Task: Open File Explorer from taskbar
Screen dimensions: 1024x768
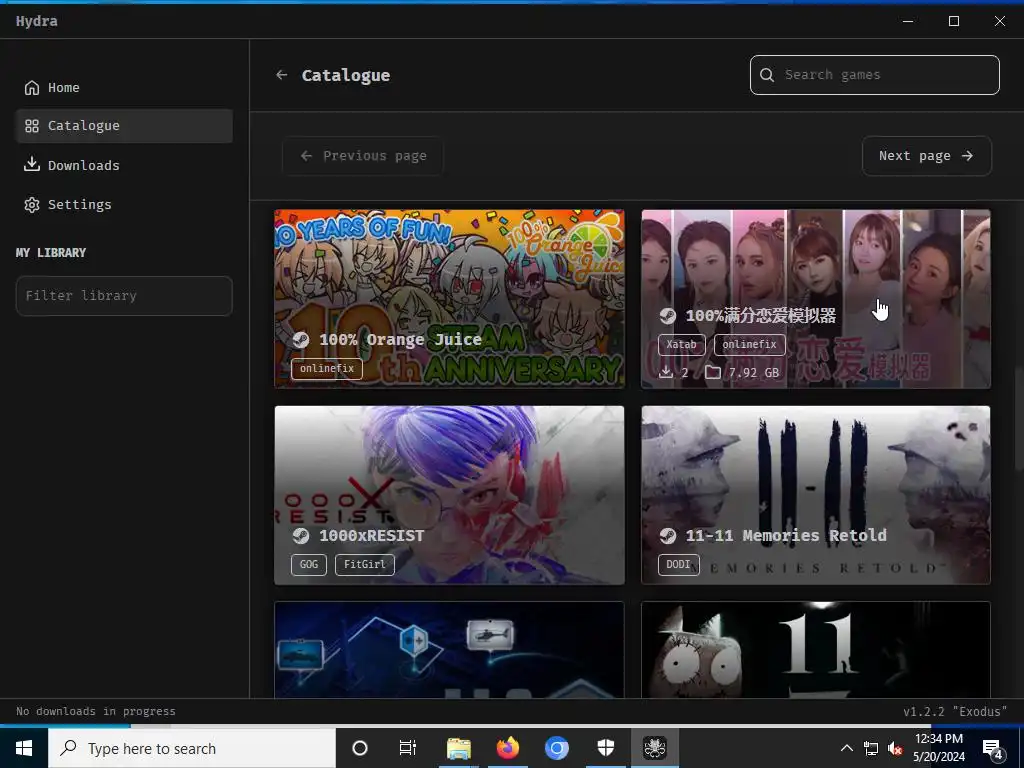Action: click(458, 748)
